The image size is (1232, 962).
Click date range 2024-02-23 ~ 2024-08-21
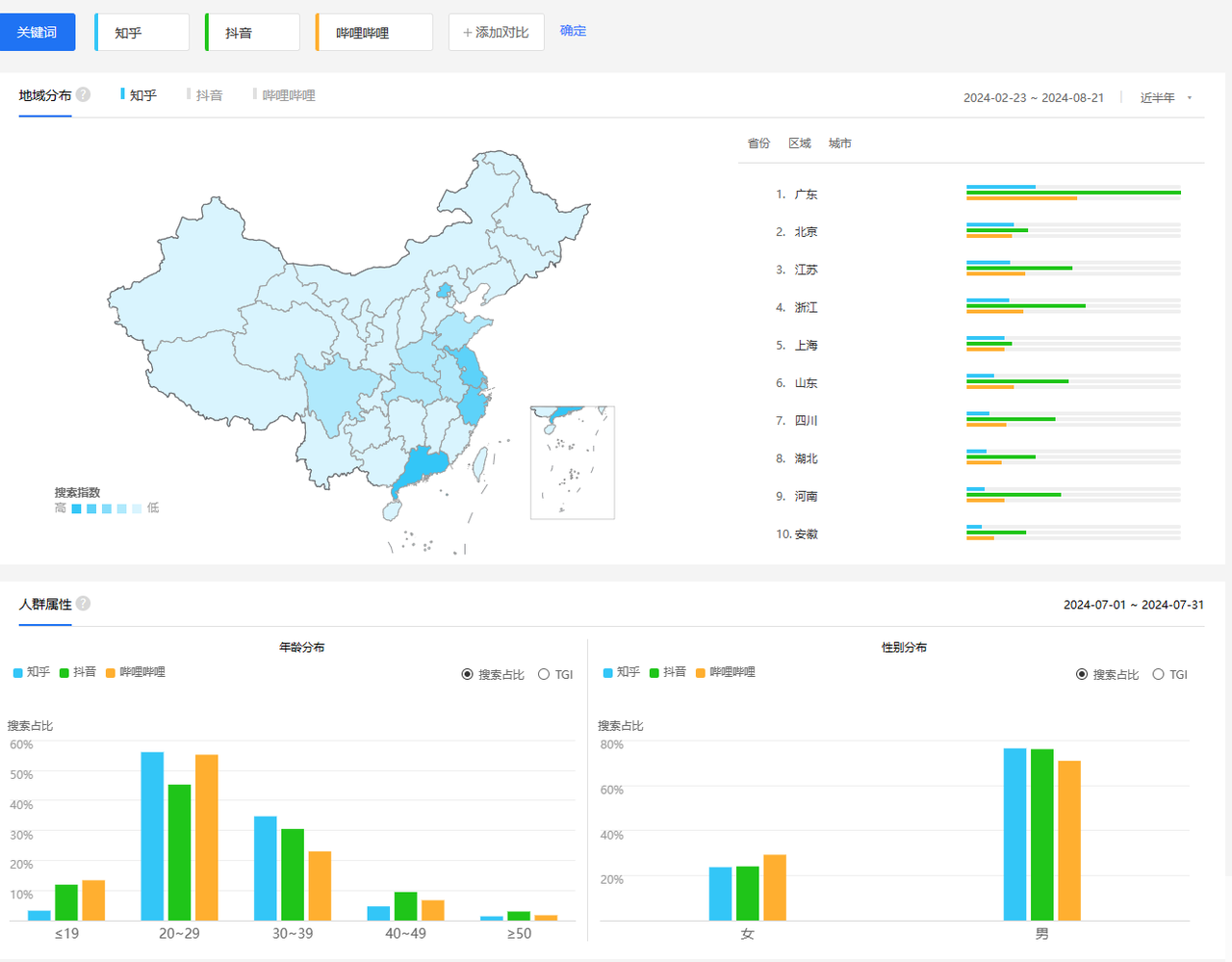[x=1034, y=97]
